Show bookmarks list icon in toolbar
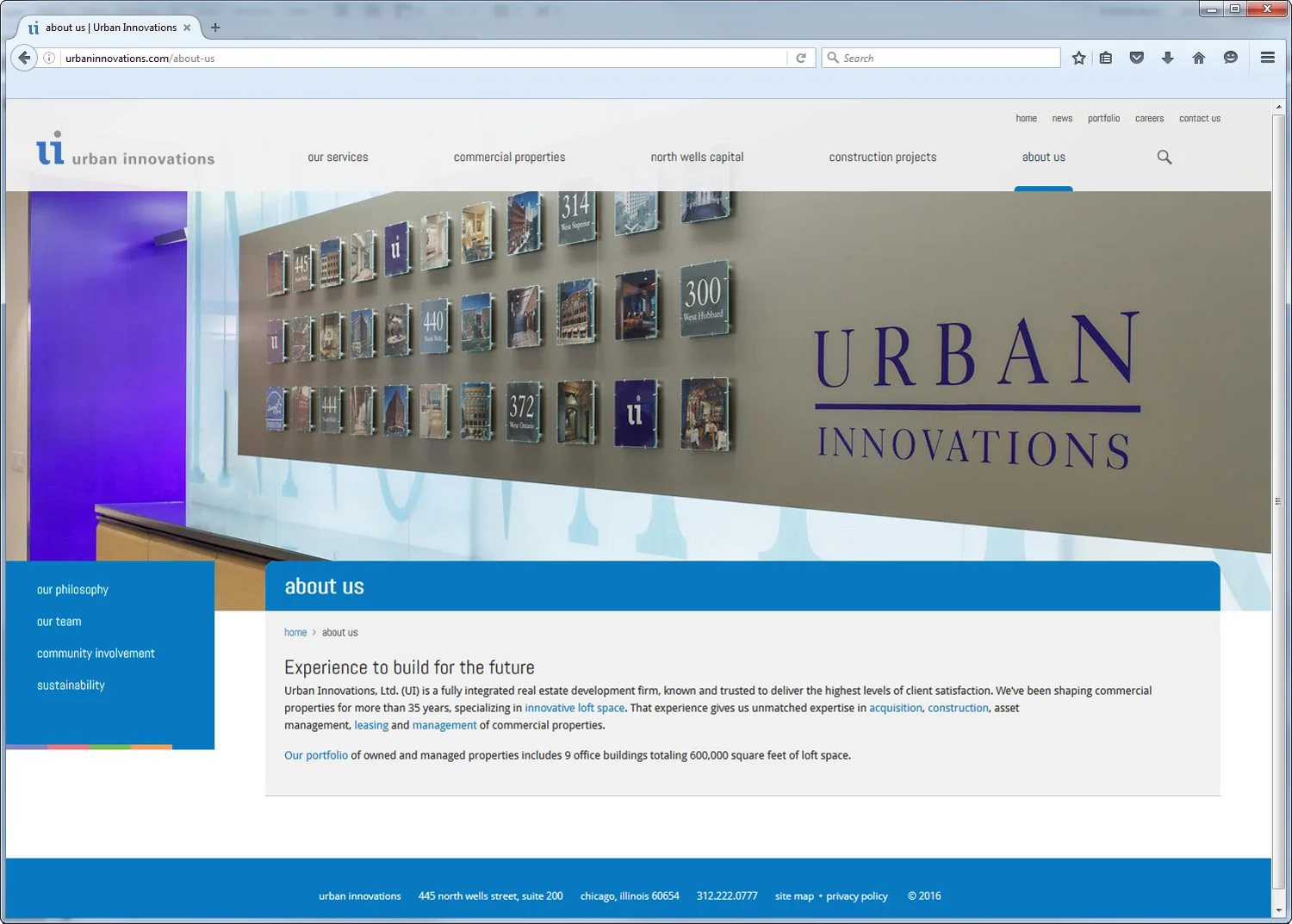Screen dimensions: 1292x924 pyautogui.click(x=1106, y=58)
